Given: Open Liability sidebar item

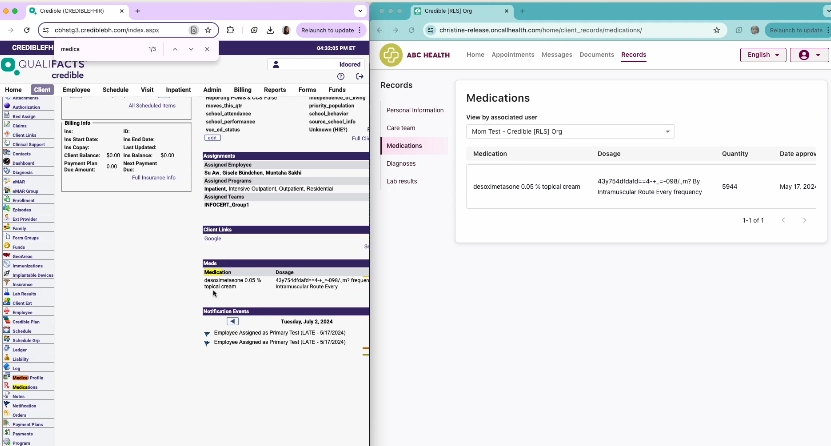Looking at the screenshot, I should [x=21, y=359].
